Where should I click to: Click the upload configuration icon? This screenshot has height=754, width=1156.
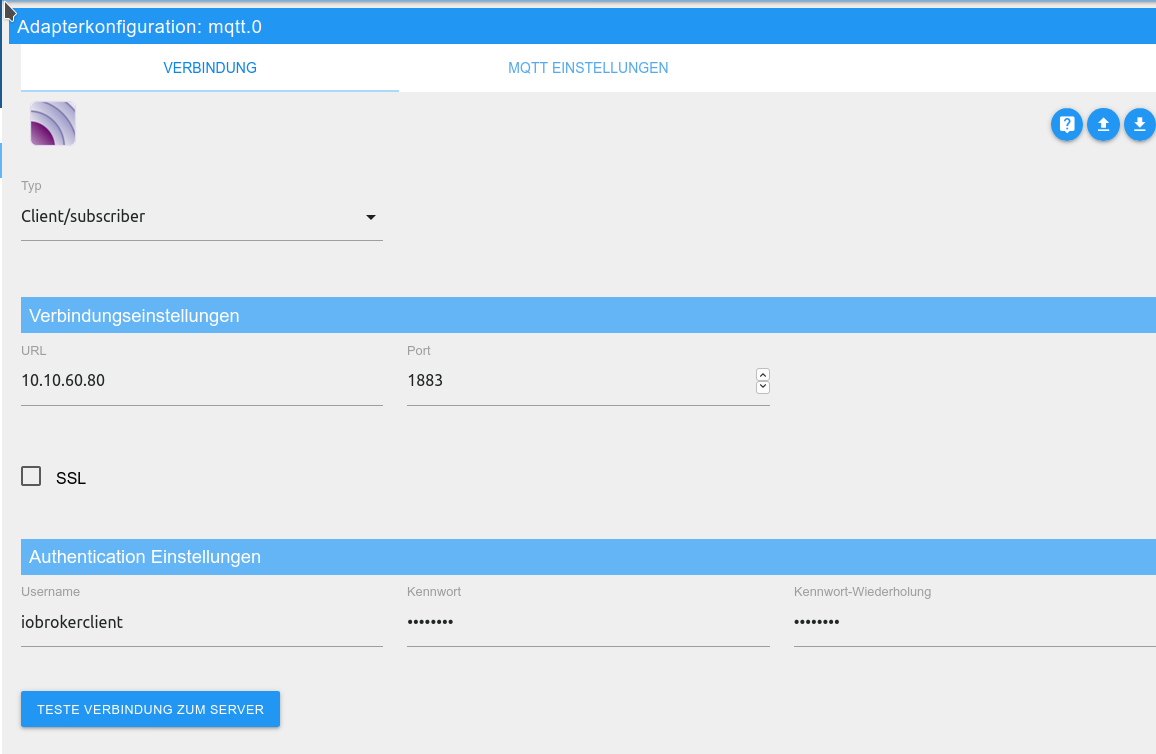click(x=1103, y=125)
